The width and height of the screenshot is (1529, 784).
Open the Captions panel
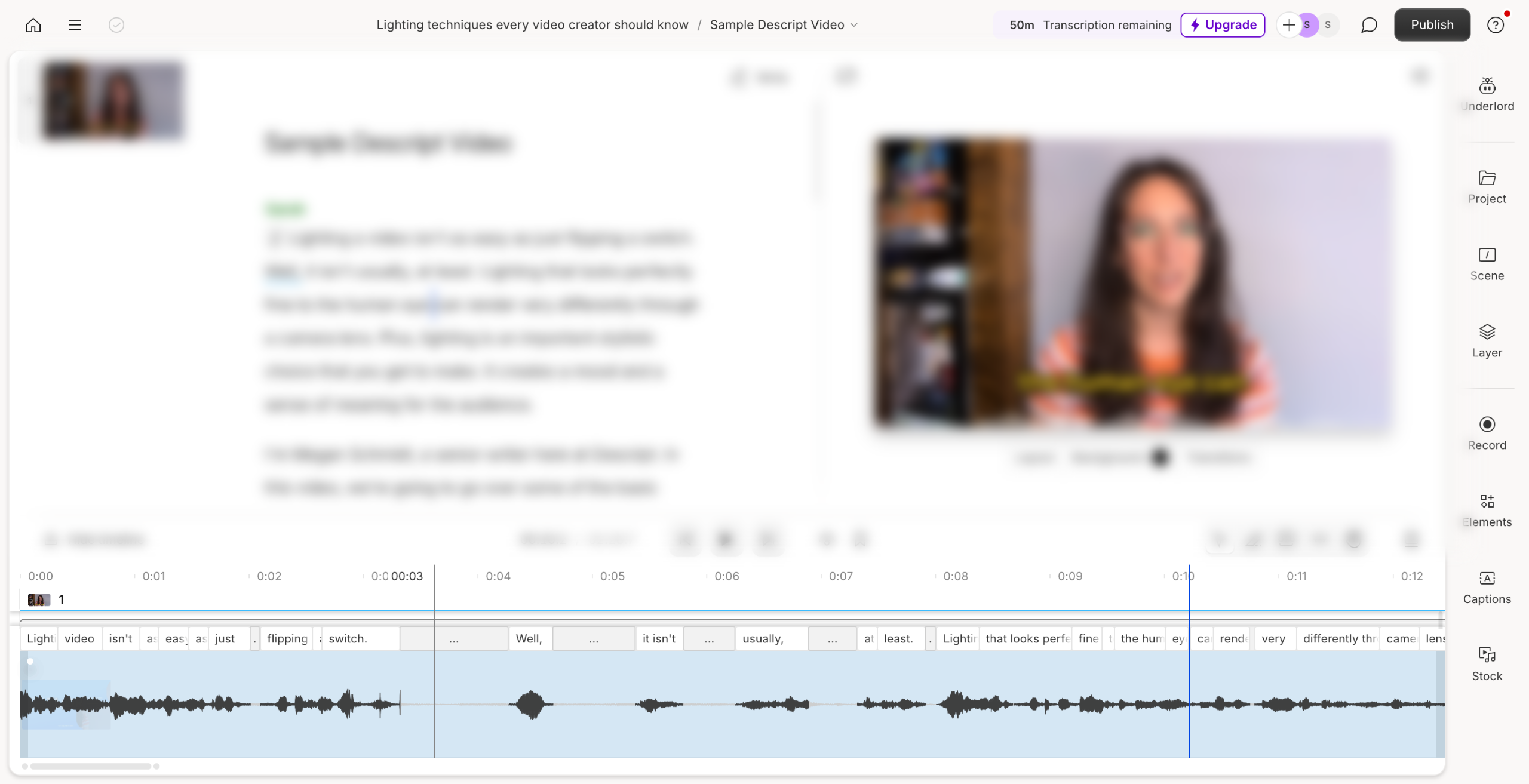pos(1487,587)
